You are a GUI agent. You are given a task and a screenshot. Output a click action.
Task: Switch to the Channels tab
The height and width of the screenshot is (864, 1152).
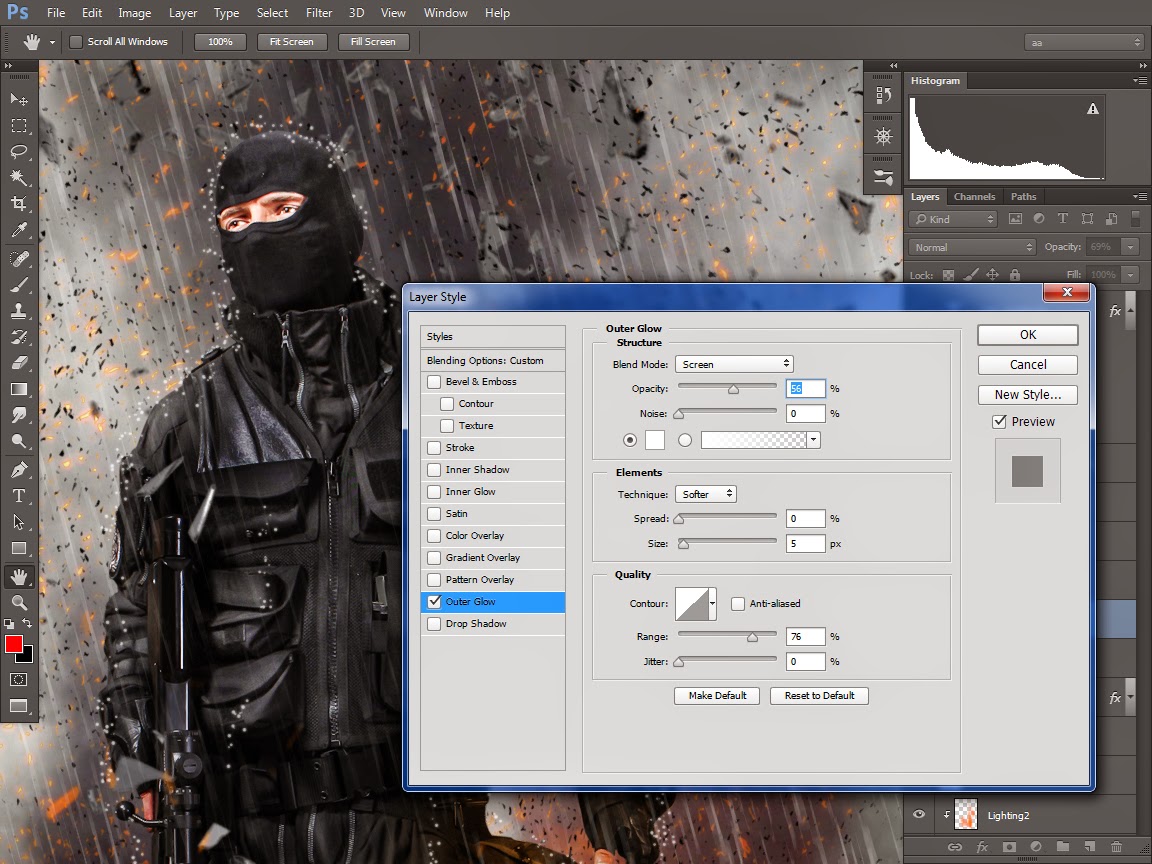974,197
